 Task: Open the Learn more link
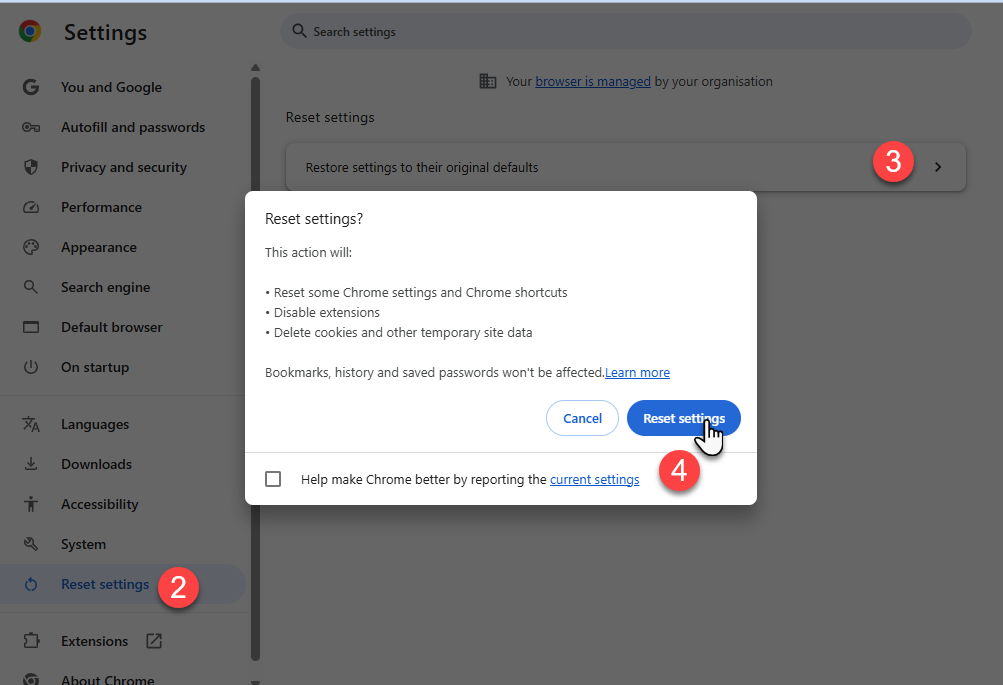(637, 372)
